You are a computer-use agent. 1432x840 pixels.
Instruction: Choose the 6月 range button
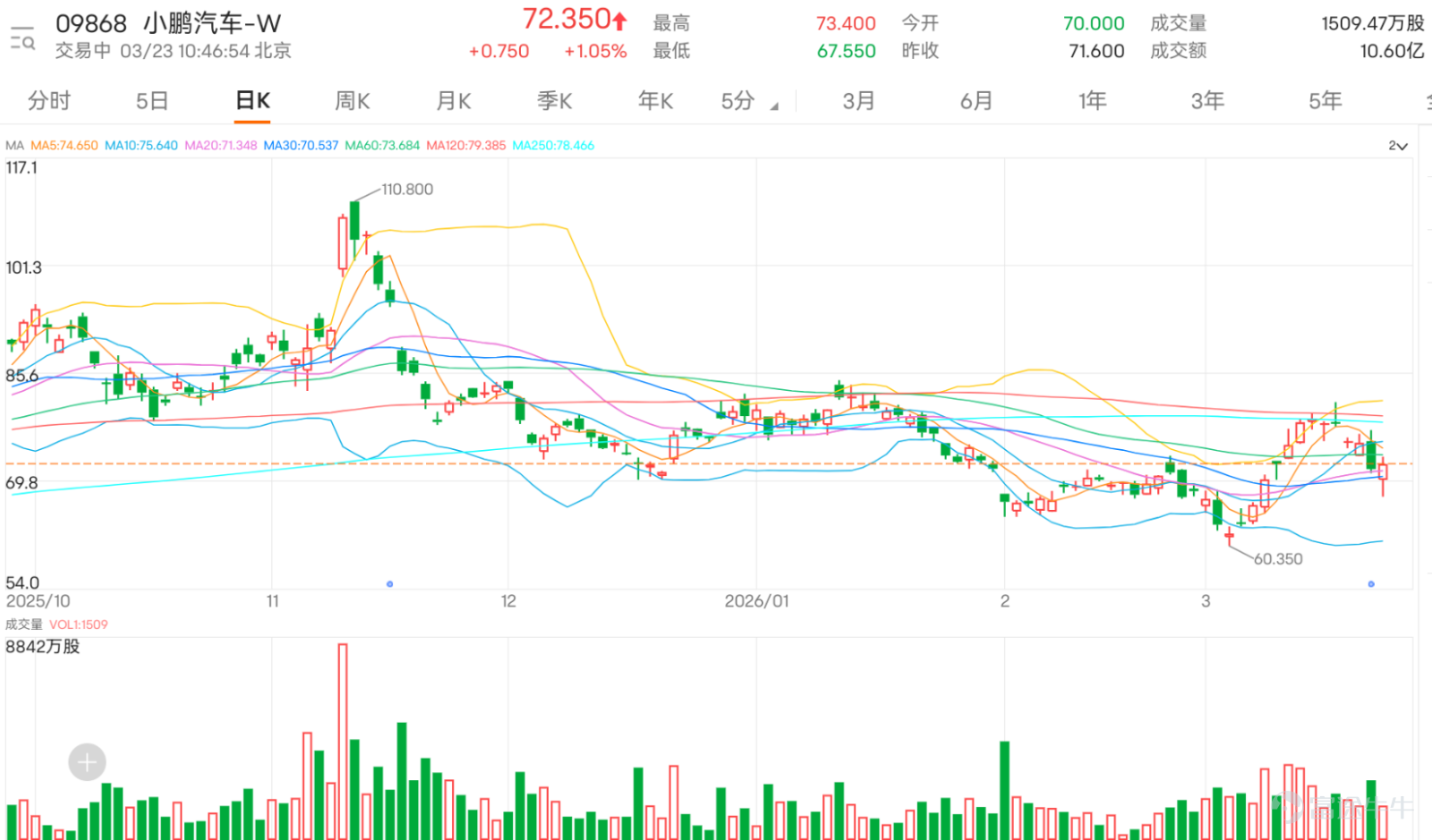tap(976, 101)
